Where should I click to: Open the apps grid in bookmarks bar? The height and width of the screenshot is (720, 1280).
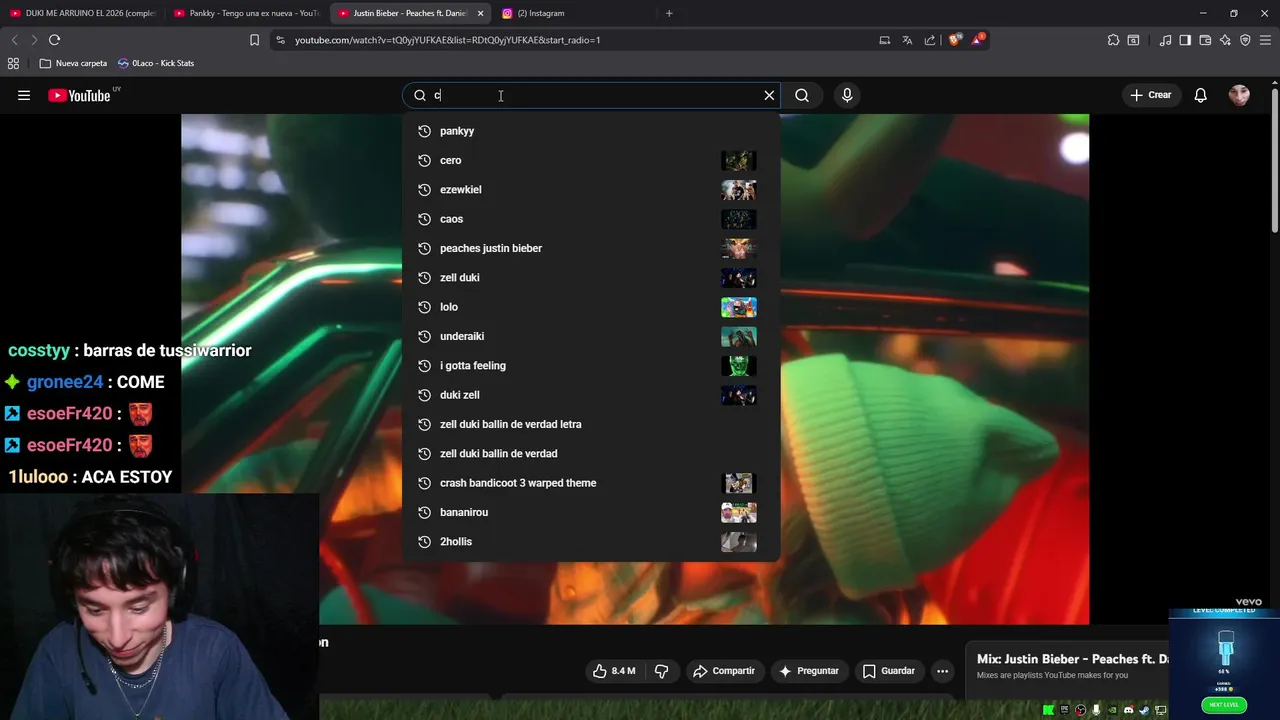click(x=13, y=63)
